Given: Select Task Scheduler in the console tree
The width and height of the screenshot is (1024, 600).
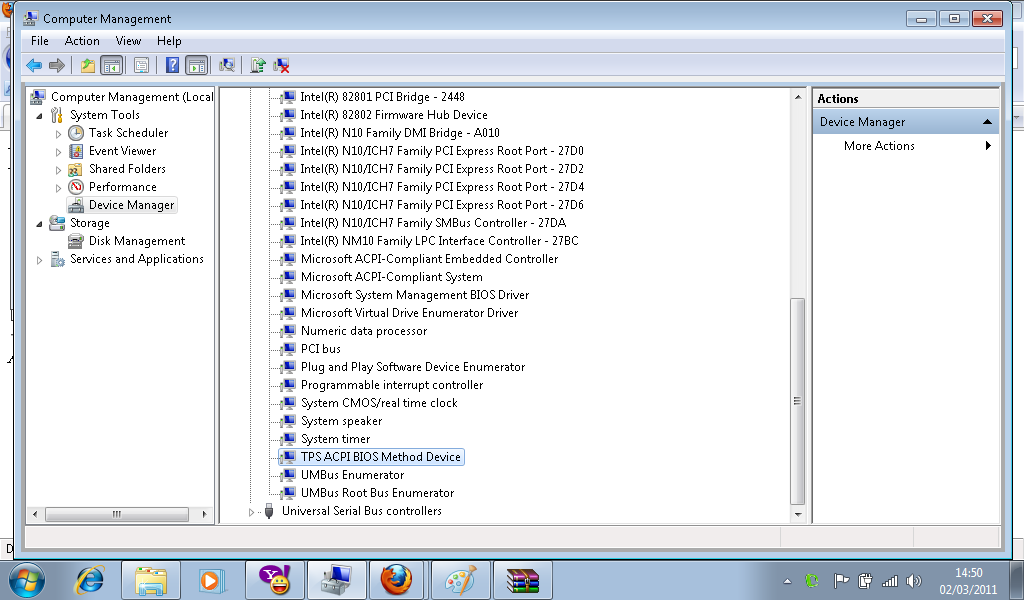Looking at the screenshot, I should (129, 133).
